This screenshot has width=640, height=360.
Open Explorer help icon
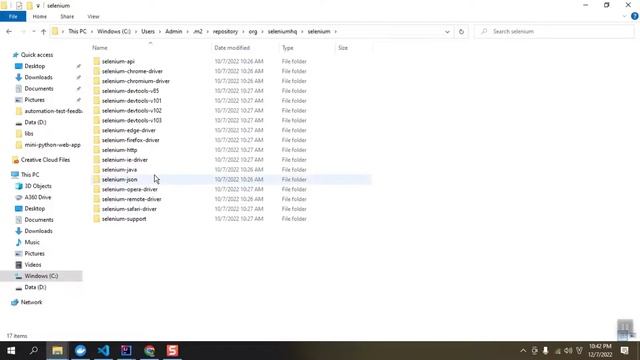[635, 16]
